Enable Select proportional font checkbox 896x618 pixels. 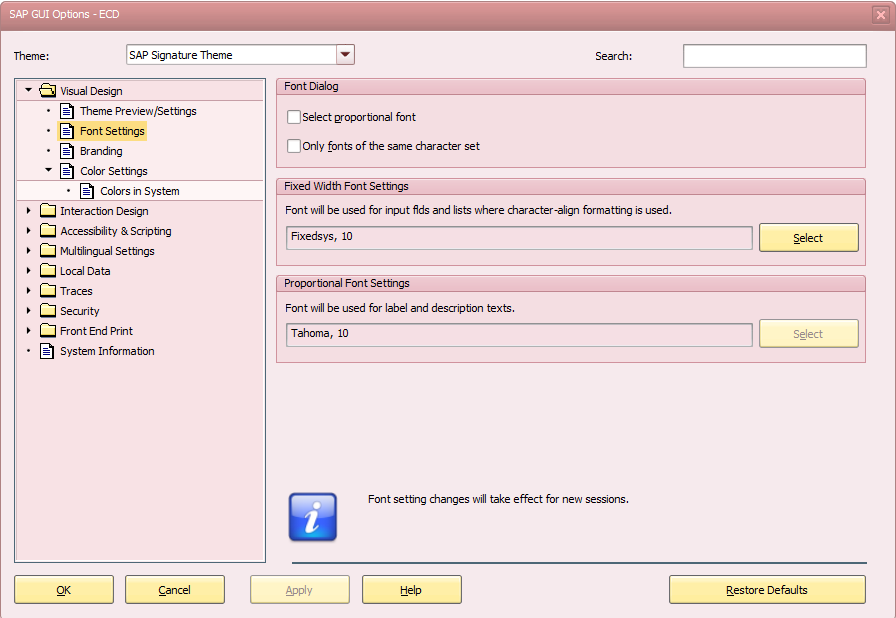point(294,117)
